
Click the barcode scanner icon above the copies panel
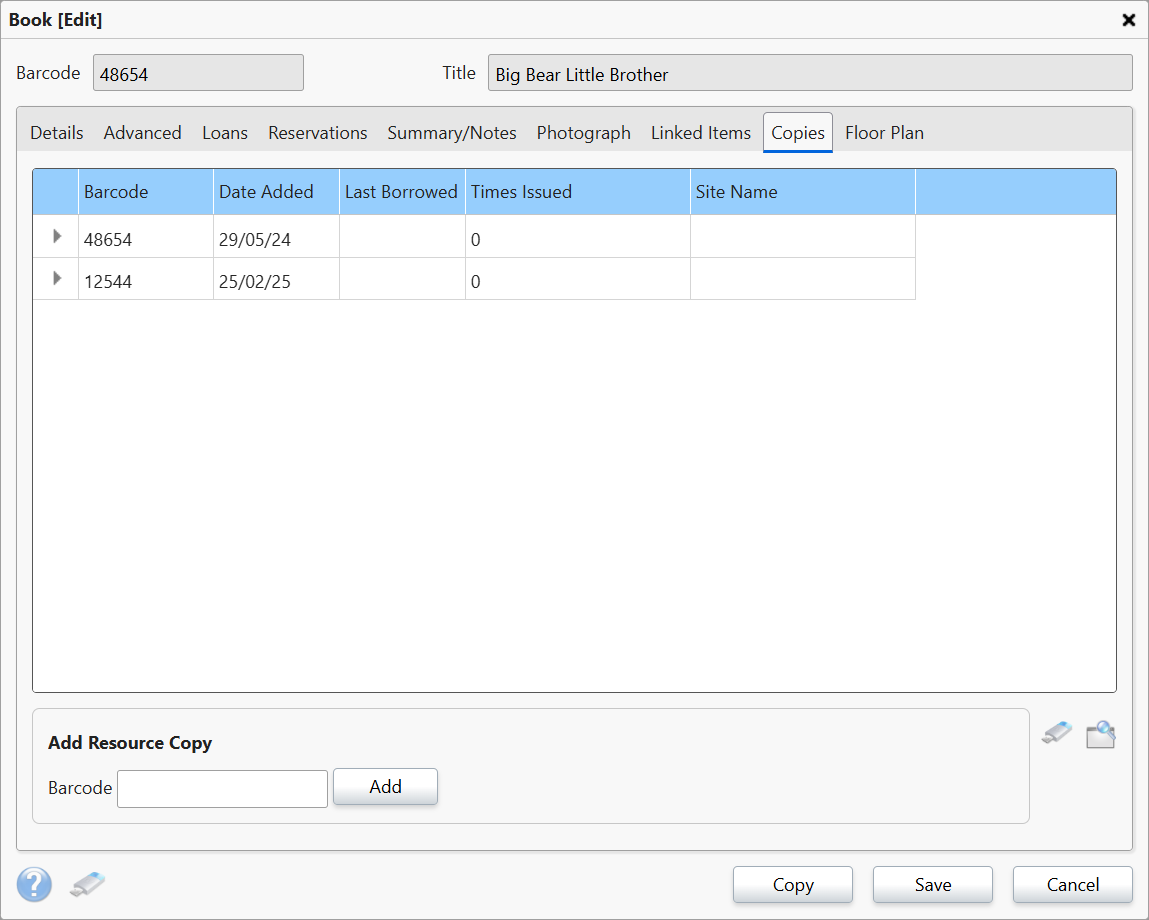click(1056, 733)
